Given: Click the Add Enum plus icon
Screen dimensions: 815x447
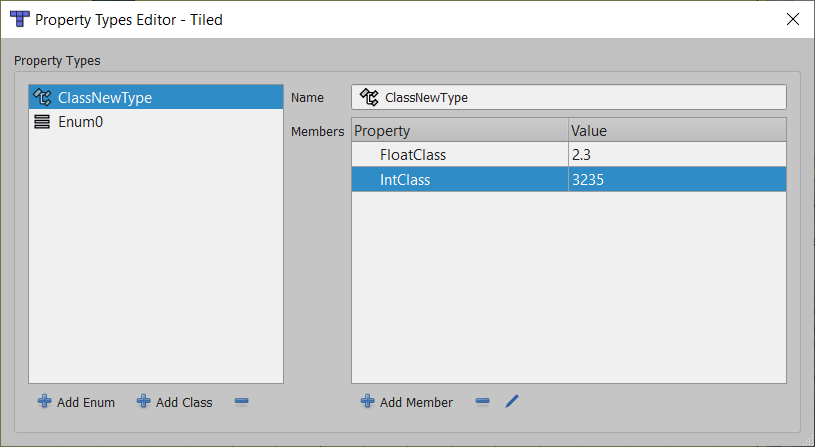Looking at the screenshot, I should [45, 401].
